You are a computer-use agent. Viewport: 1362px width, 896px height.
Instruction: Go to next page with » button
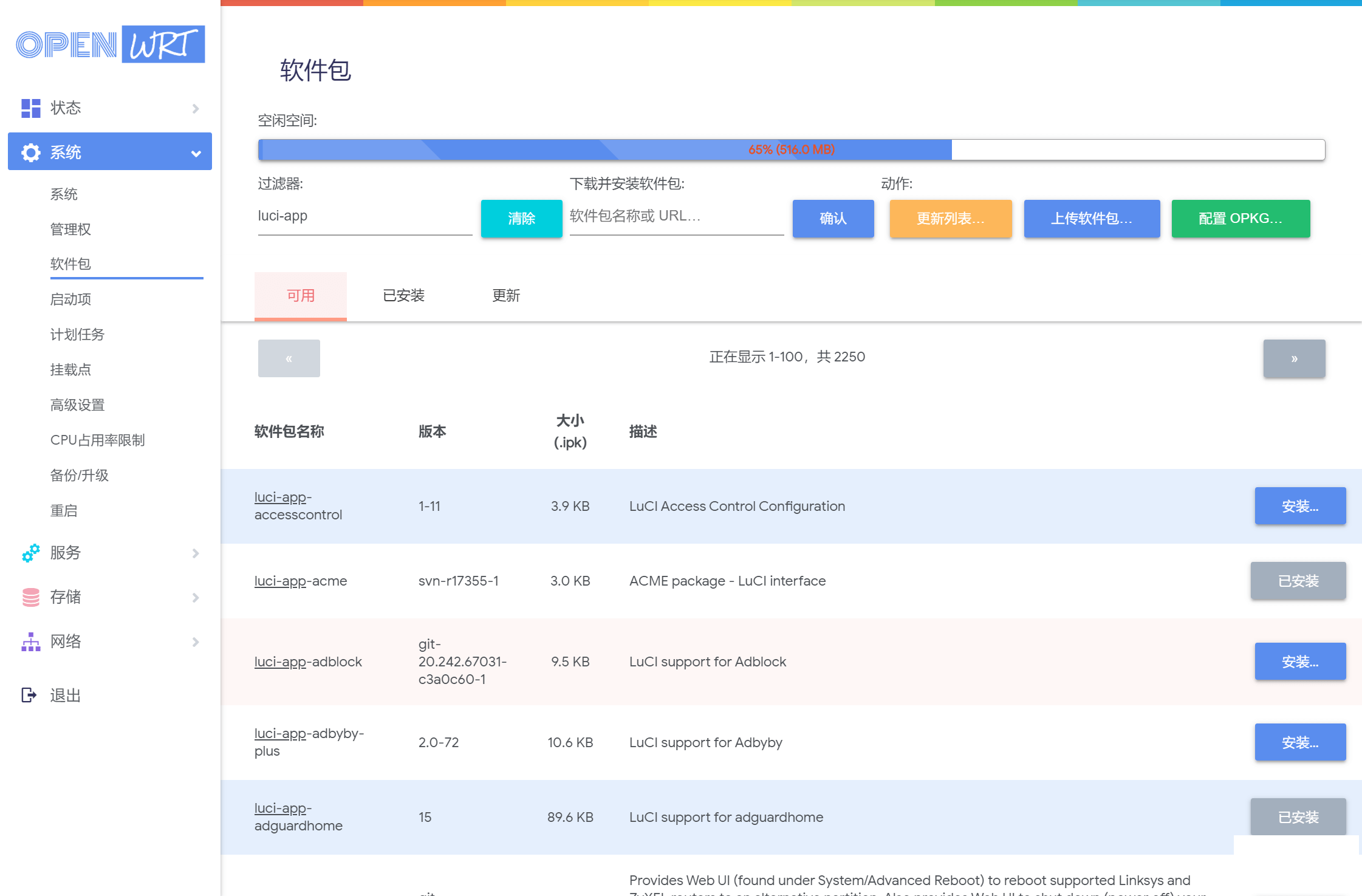1294,358
